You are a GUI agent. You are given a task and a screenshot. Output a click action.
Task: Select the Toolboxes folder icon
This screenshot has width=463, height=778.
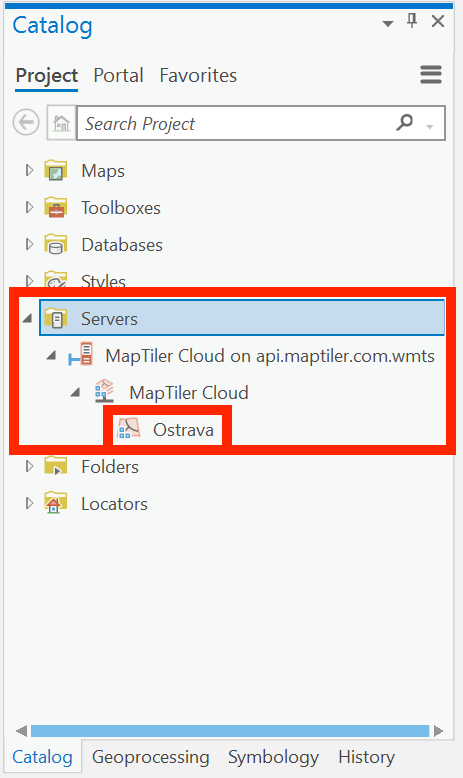click(x=56, y=208)
